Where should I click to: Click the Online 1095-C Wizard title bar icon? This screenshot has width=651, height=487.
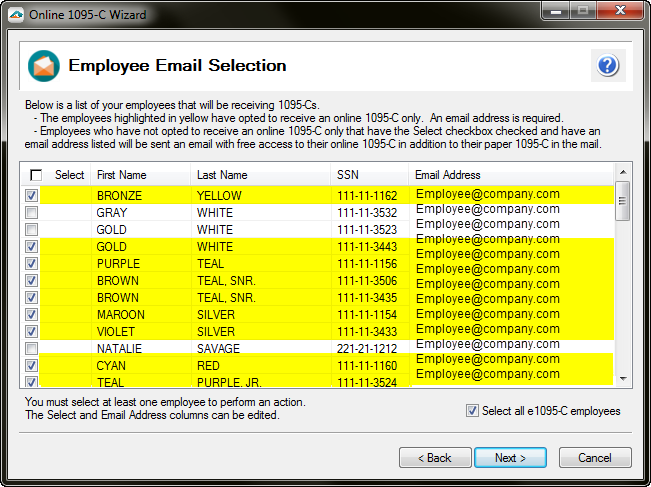coord(14,12)
